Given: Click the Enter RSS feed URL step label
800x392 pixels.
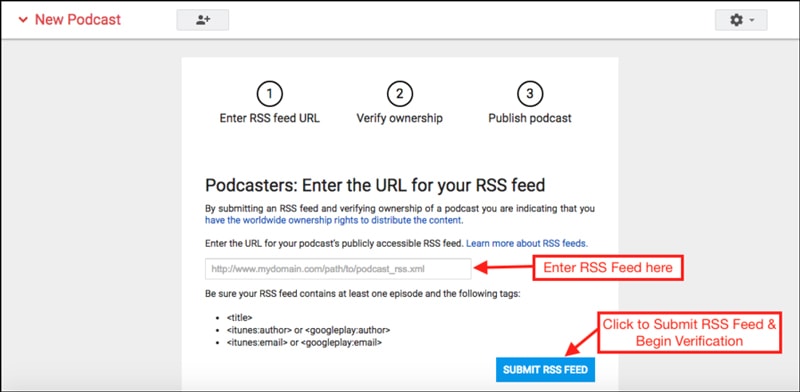Looking at the screenshot, I should tap(269, 118).
